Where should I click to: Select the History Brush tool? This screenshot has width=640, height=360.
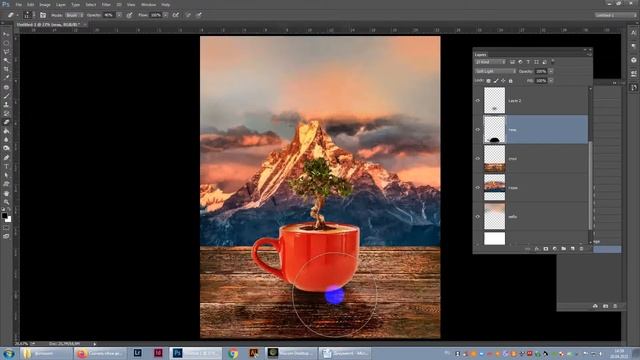[6, 113]
